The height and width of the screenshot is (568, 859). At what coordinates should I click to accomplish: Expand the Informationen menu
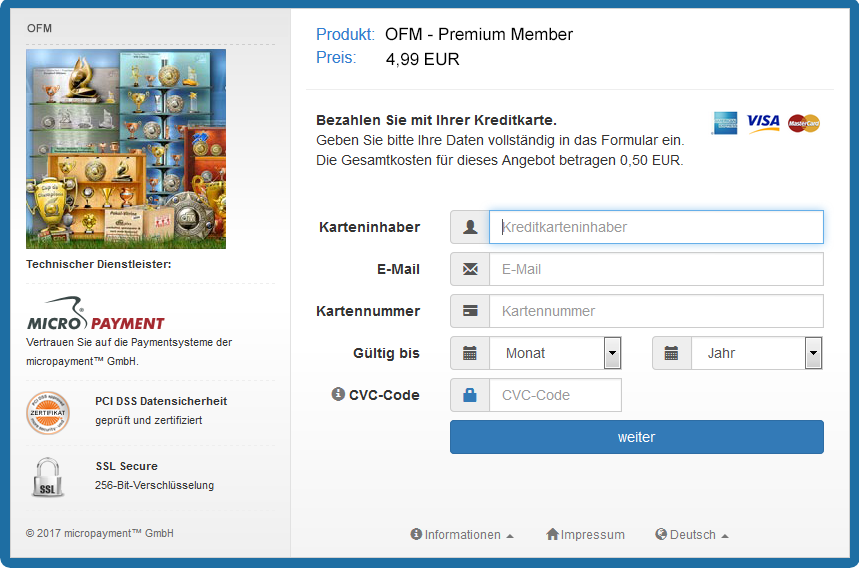click(462, 535)
